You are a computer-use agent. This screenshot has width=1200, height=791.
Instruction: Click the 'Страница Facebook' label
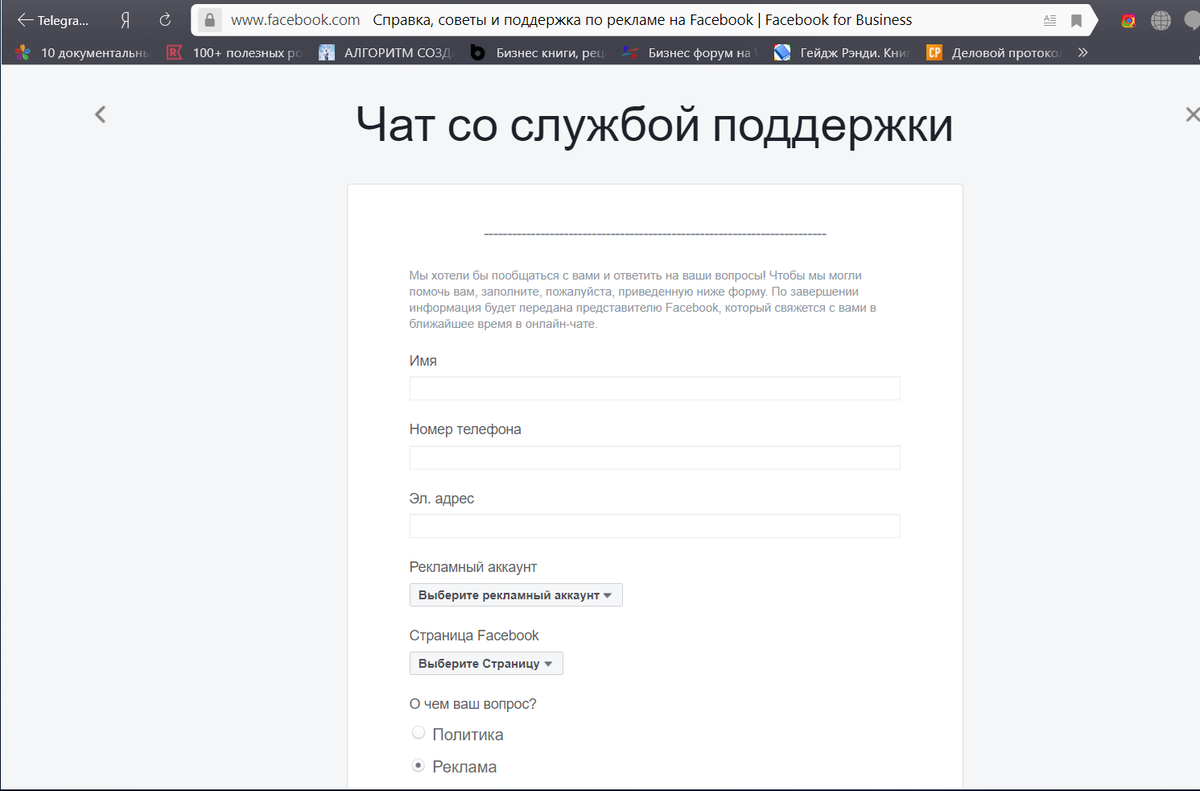click(x=474, y=635)
